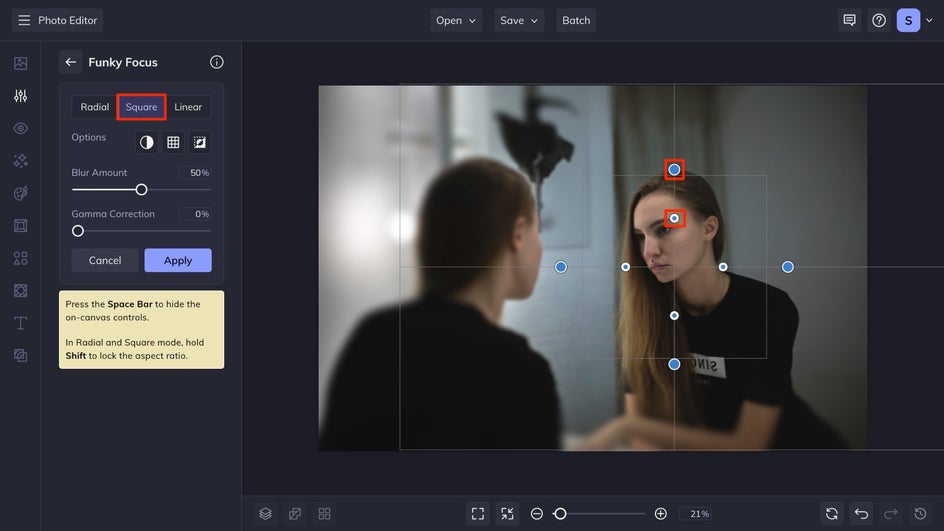This screenshot has width=944, height=531.
Task: Click the Photo Editor title label
Action: coord(67,20)
